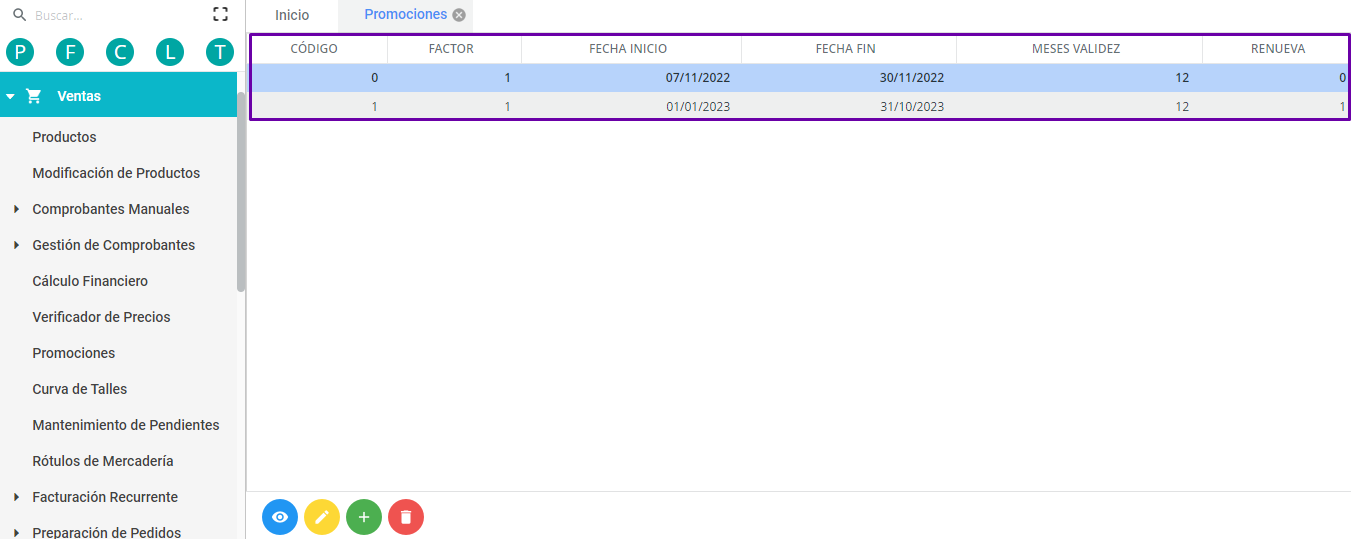Expand Preparación de Pedidos submenu arrow
The width and height of the screenshot is (1351, 539).
16,533
